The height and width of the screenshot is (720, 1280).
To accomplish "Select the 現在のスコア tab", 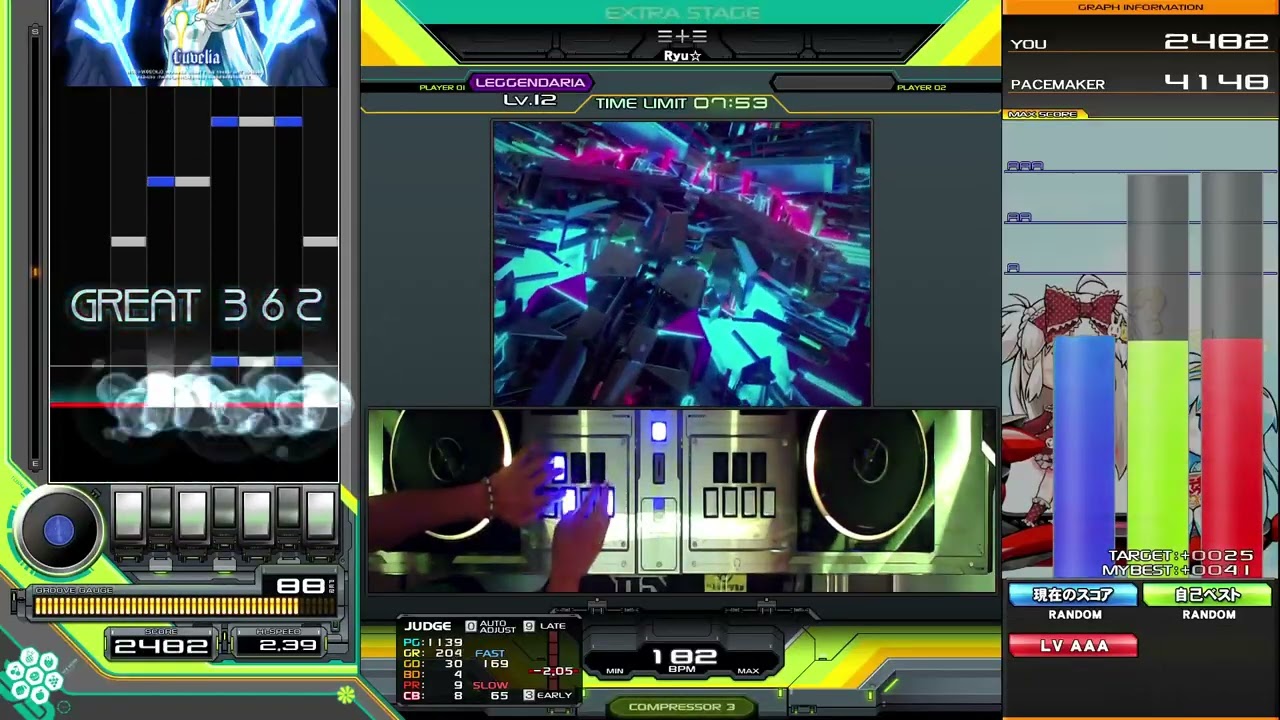I will click(x=1073, y=595).
